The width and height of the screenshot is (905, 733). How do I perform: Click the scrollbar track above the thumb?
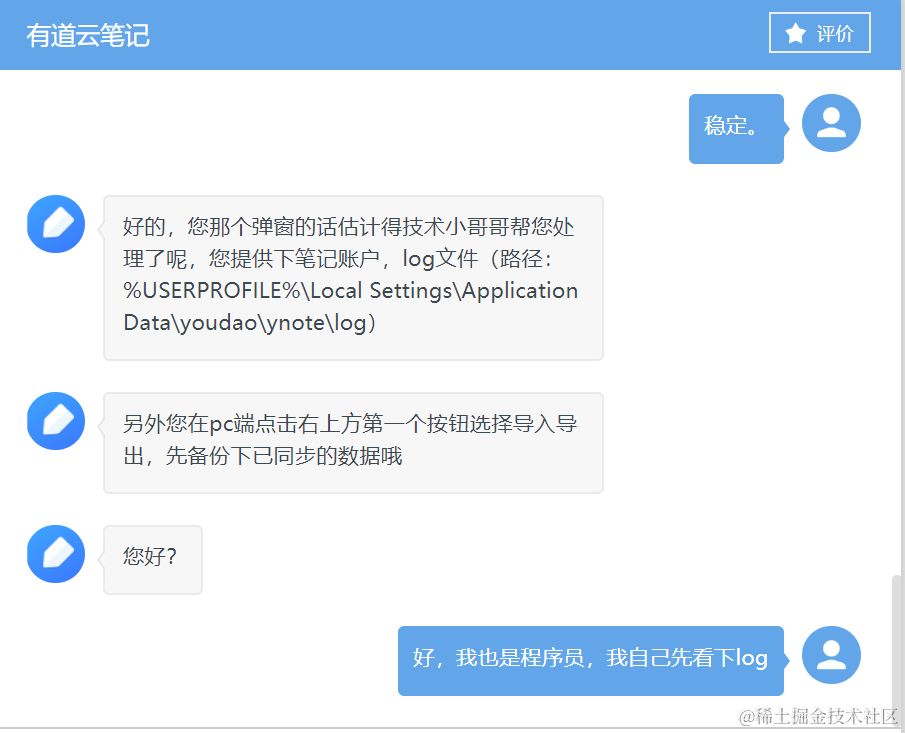point(896,322)
